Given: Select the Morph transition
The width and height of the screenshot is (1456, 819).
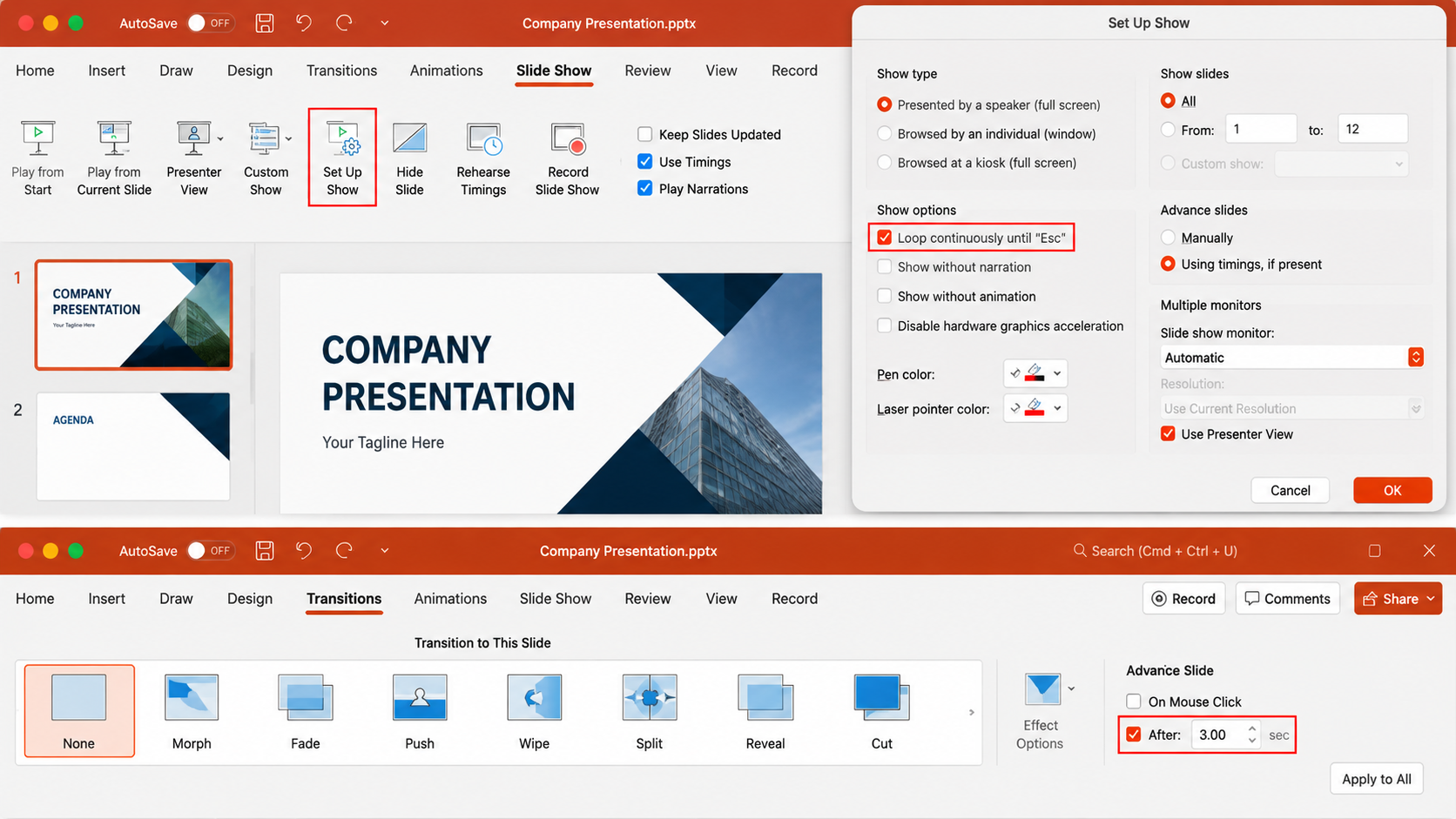Looking at the screenshot, I should (192, 711).
